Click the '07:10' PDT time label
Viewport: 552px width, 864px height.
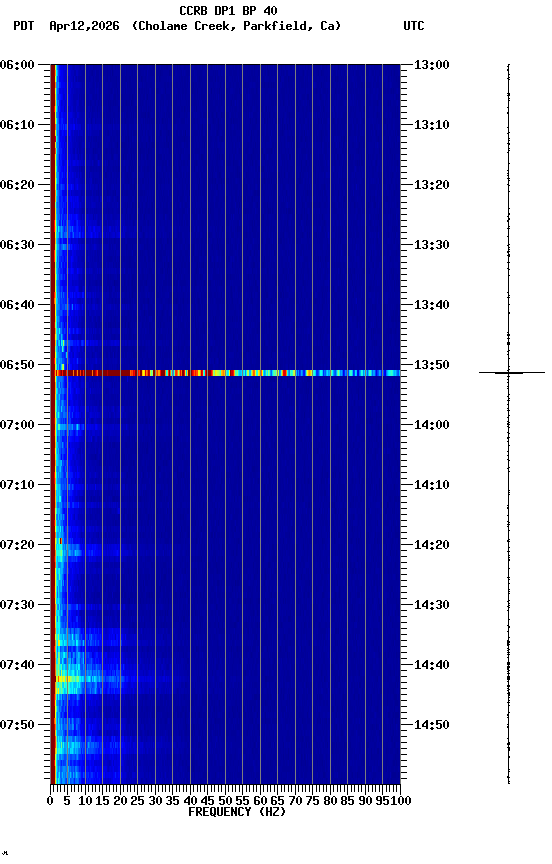coord(17,485)
